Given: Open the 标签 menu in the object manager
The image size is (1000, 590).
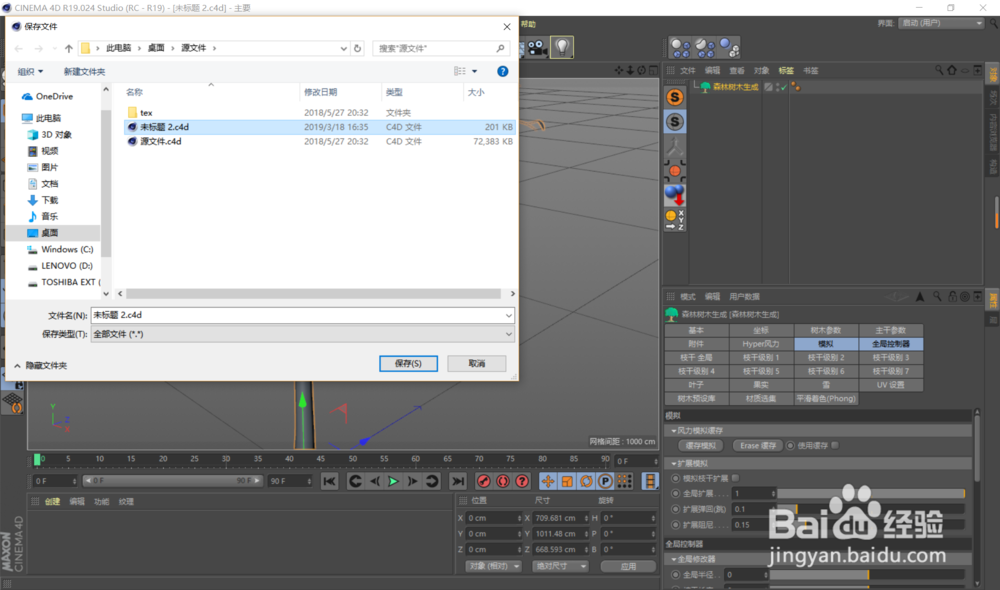Looking at the screenshot, I should [x=786, y=71].
